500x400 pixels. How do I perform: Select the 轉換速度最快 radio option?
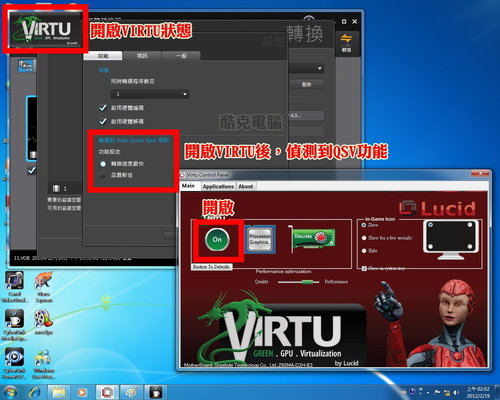click(x=103, y=164)
